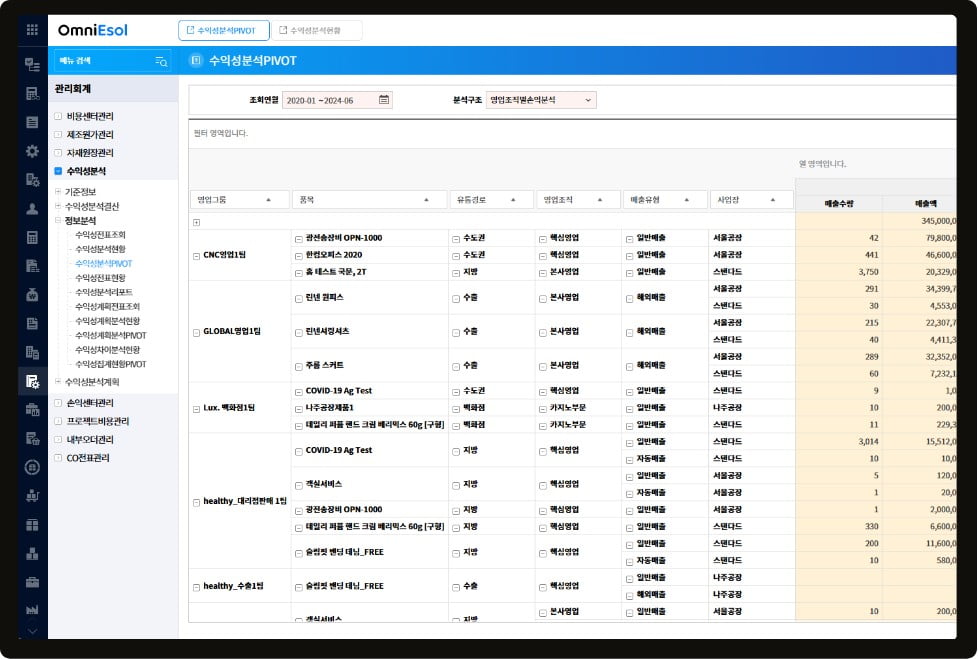Click the briefcase icon near the bottom of the left rail

coord(32,582)
